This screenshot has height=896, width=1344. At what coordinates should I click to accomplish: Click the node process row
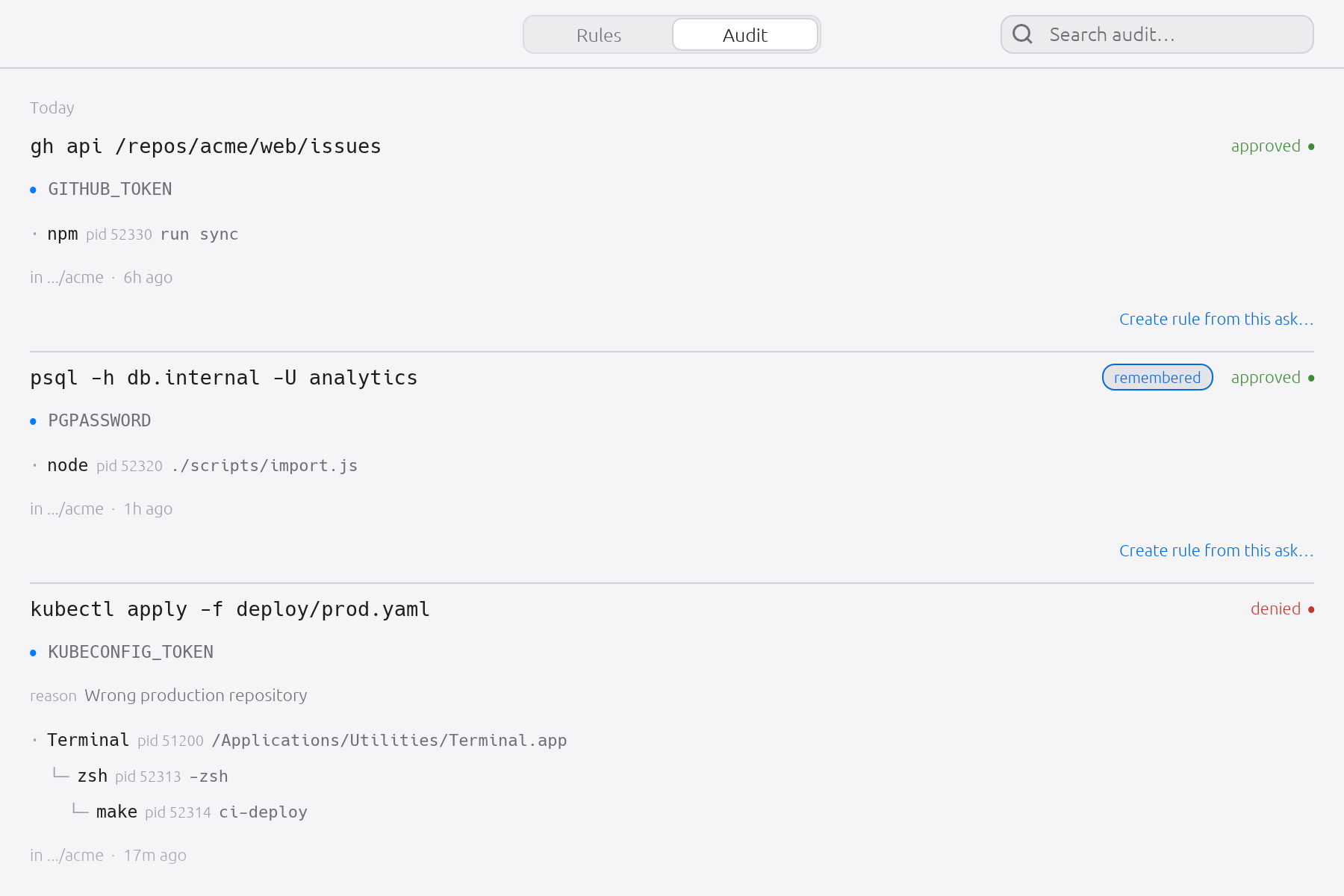pyautogui.click(x=194, y=466)
